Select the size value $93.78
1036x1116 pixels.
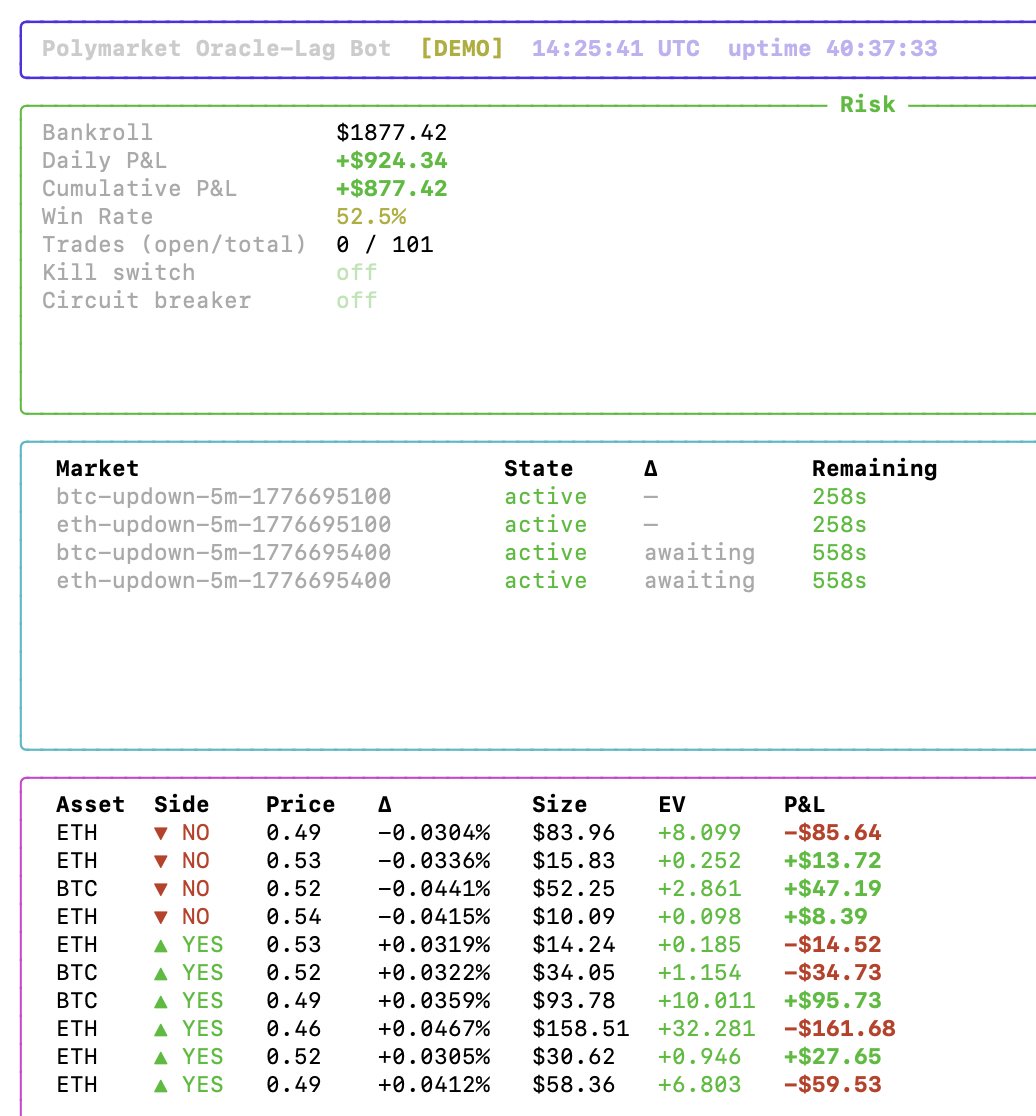(574, 1001)
